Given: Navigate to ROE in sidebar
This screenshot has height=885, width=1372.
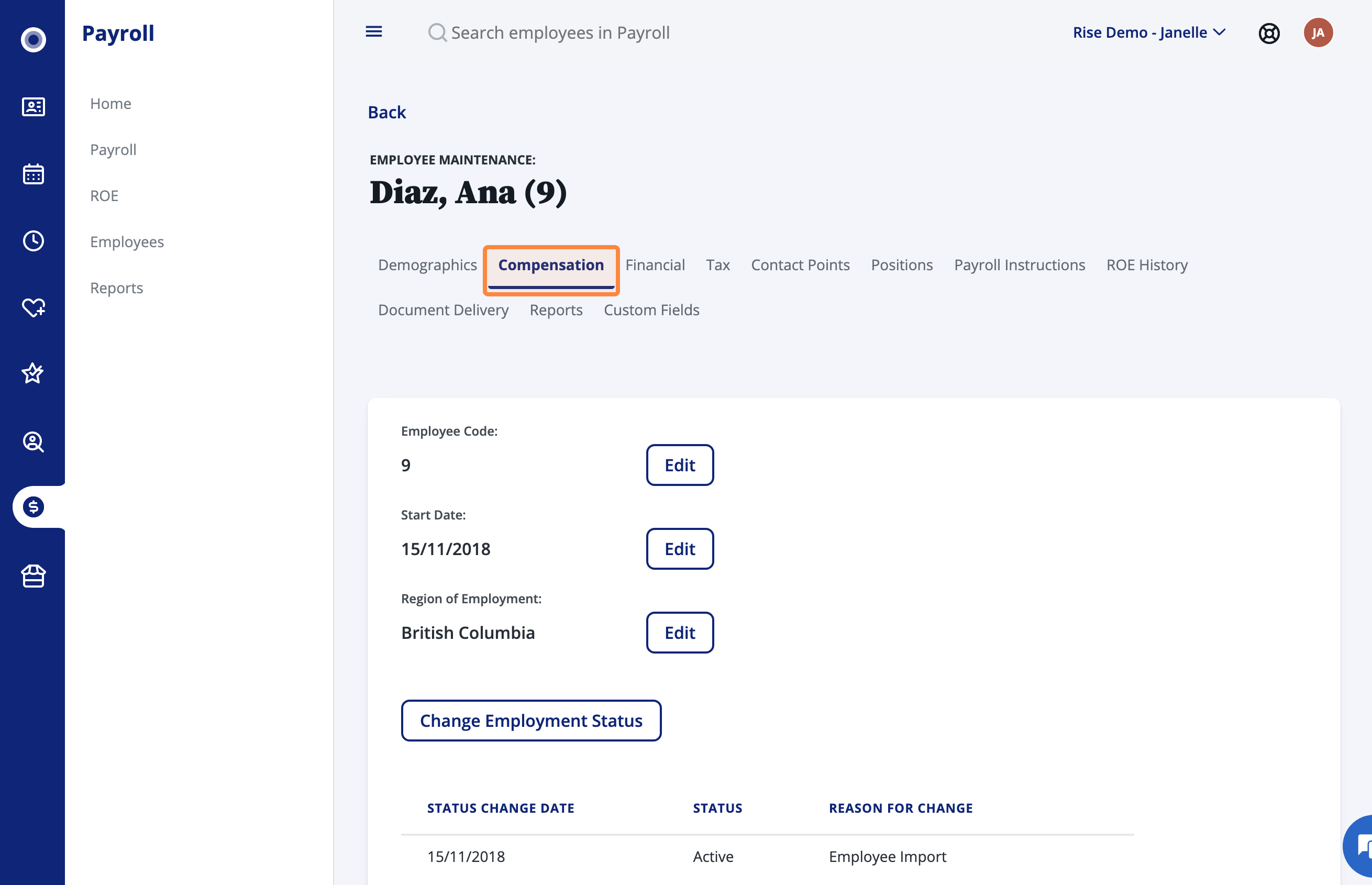Looking at the screenshot, I should click(104, 195).
